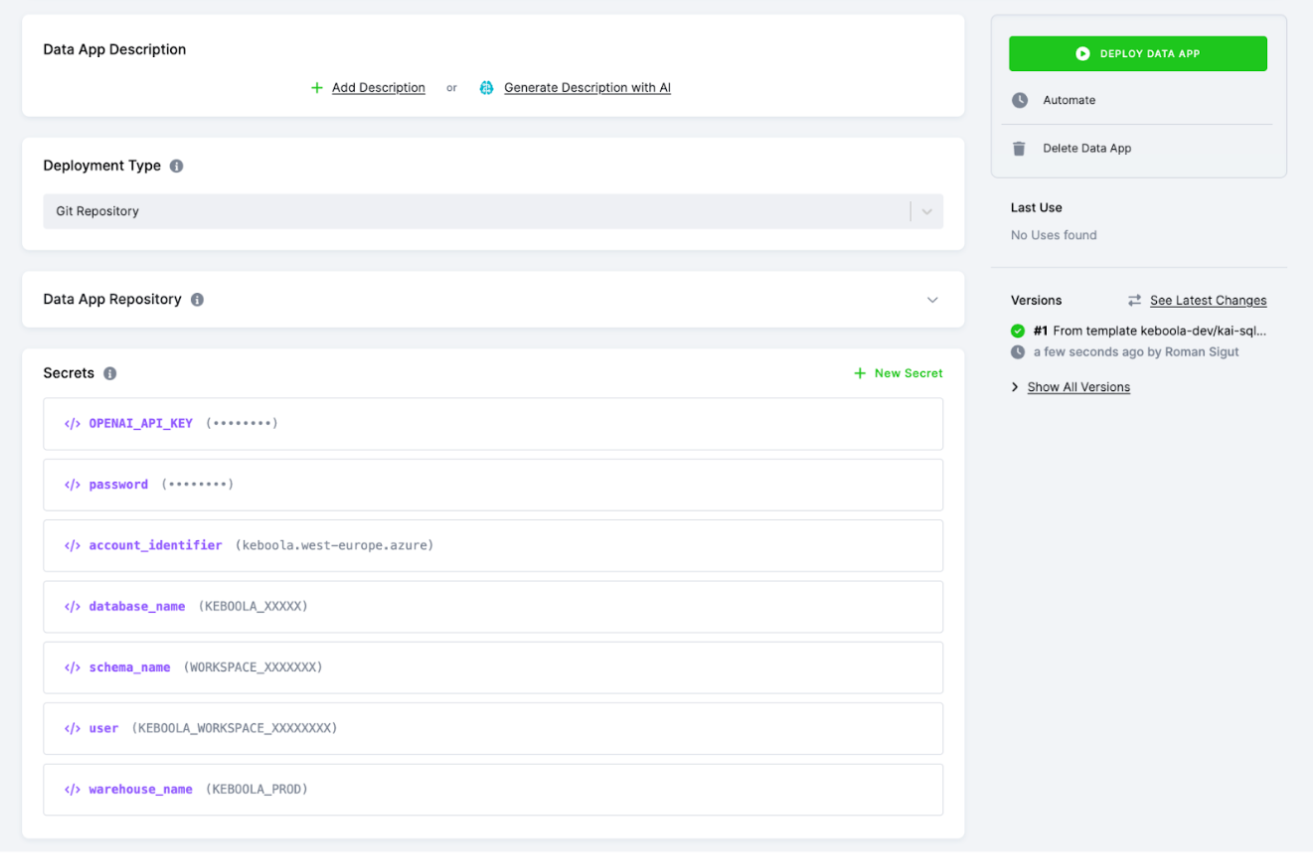Click the Deploy Data App button
Screen dimensions: 1313x853
tap(1137, 54)
